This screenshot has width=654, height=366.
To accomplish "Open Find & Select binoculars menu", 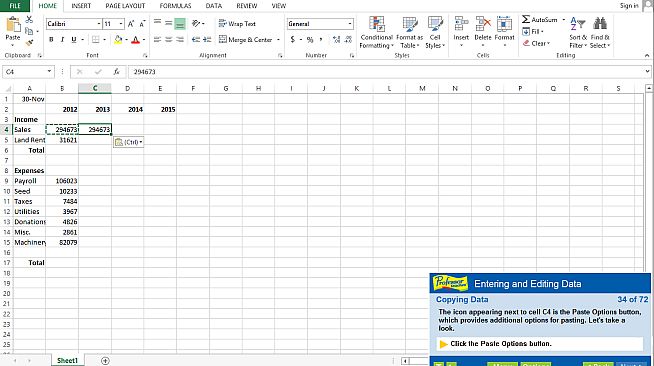I will (600, 33).
